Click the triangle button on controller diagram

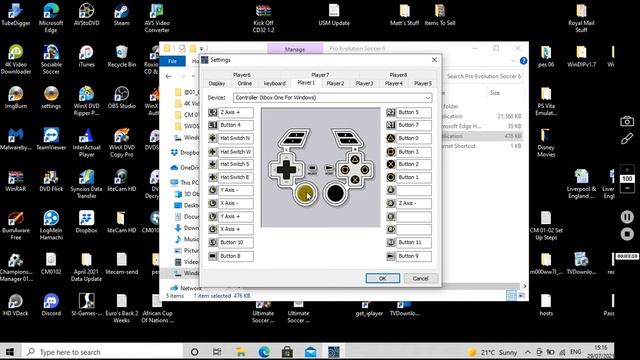355,159
